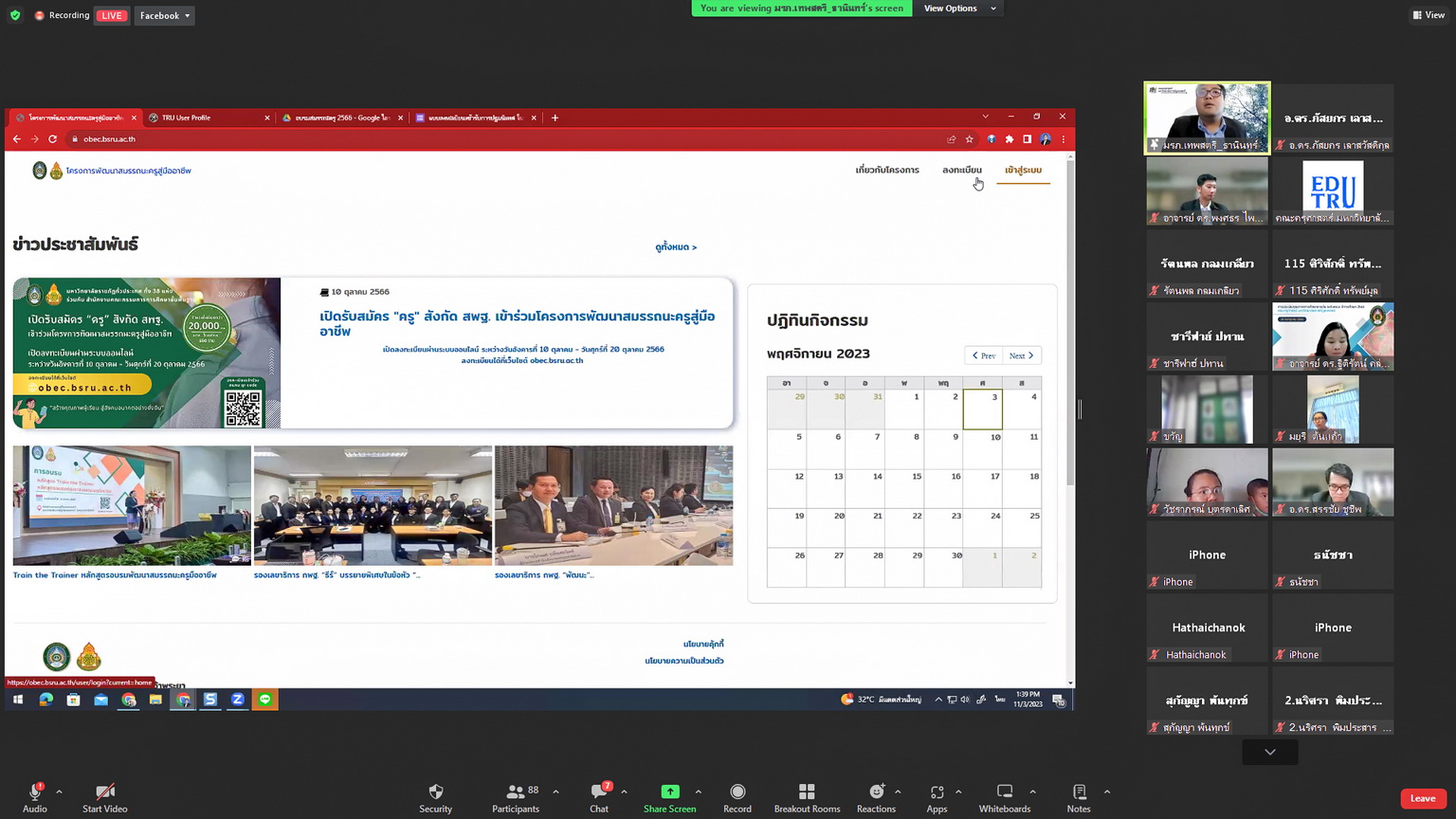The image size is (1456, 819).
Task: Click the Windows Start button in shared taskbar
Action: [17, 700]
